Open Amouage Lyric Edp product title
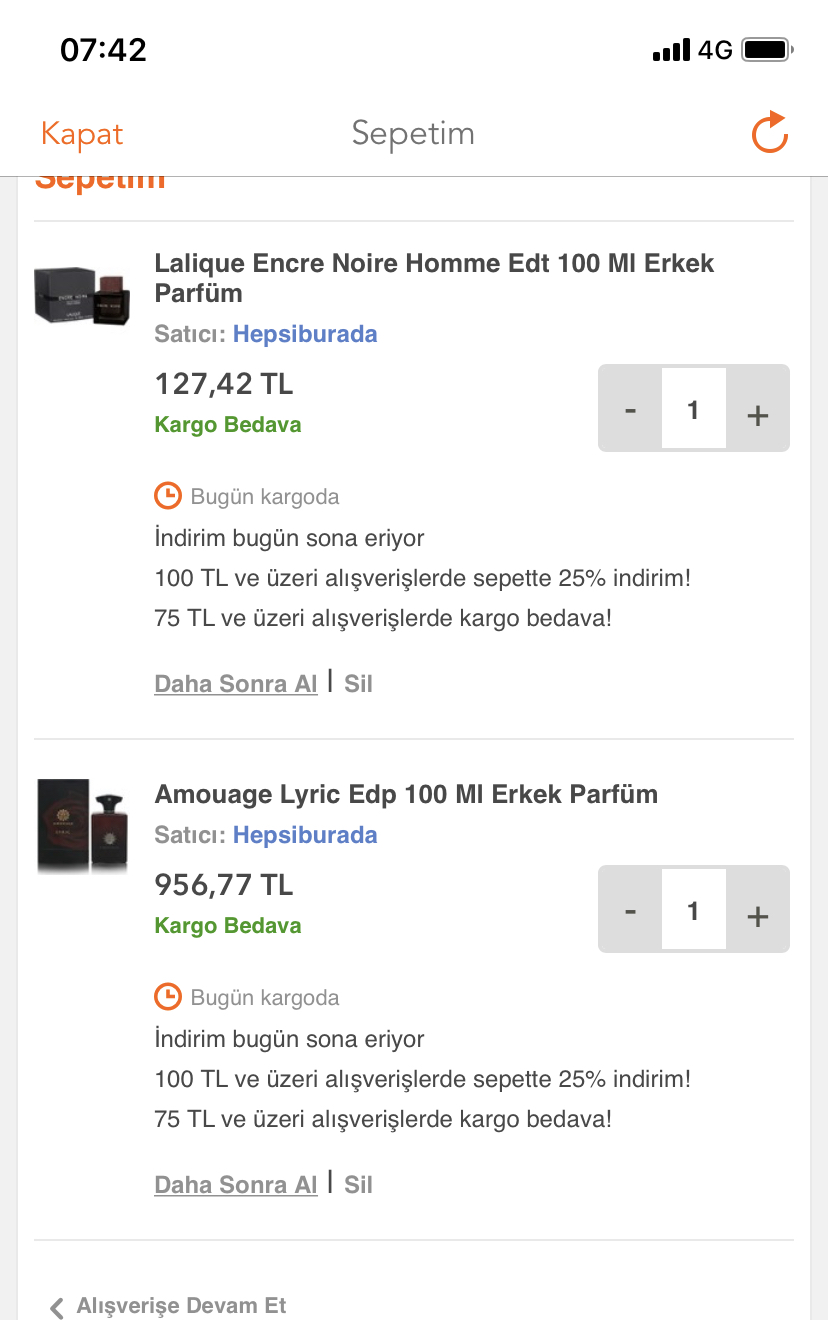Image resolution: width=828 pixels, height=1320 pixels. 406,794
